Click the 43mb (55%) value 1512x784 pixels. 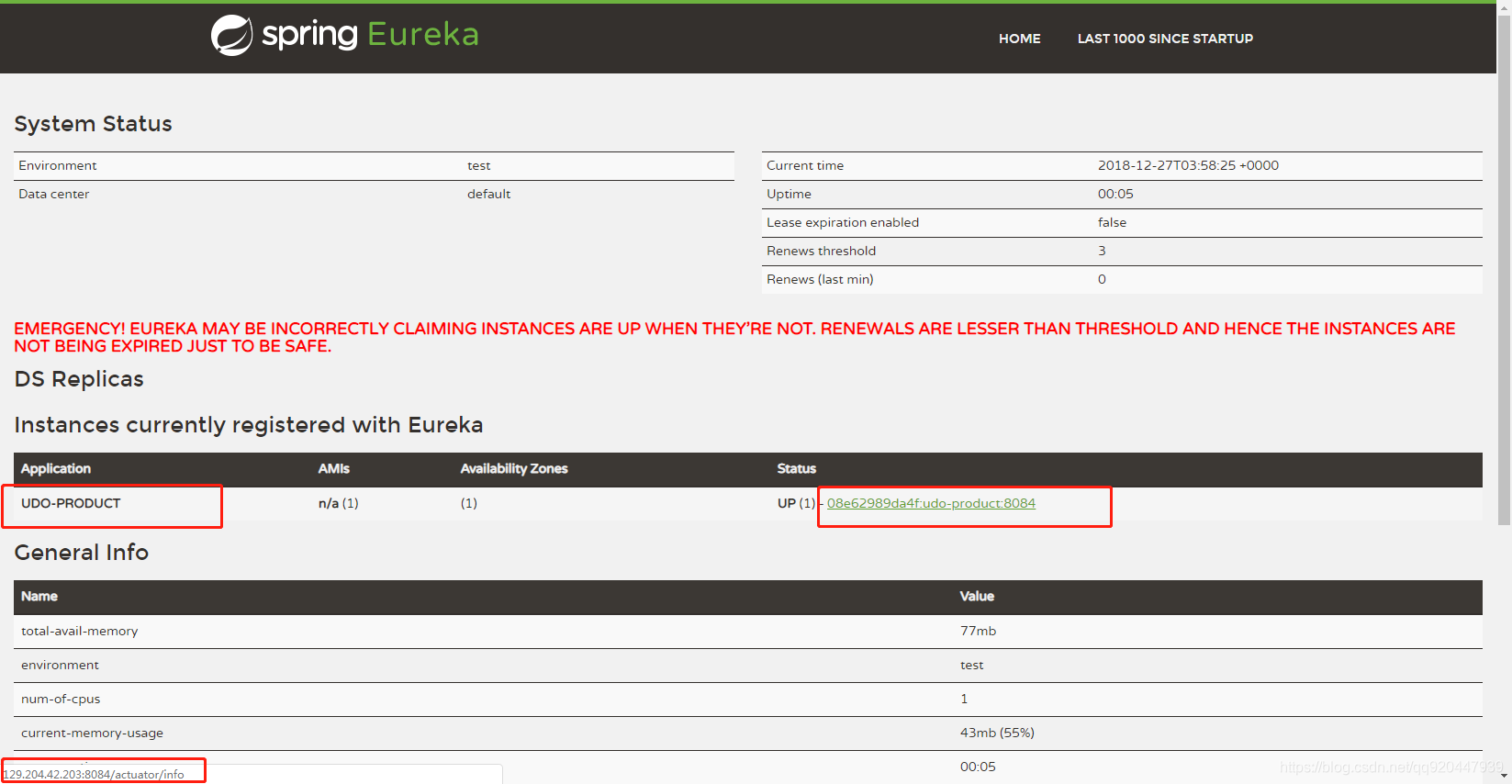coord(997,733)
